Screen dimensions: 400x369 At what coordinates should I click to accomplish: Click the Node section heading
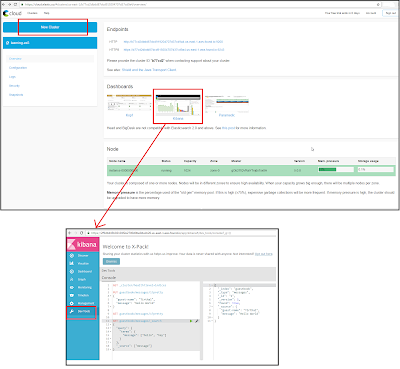[x=112, y=149]
